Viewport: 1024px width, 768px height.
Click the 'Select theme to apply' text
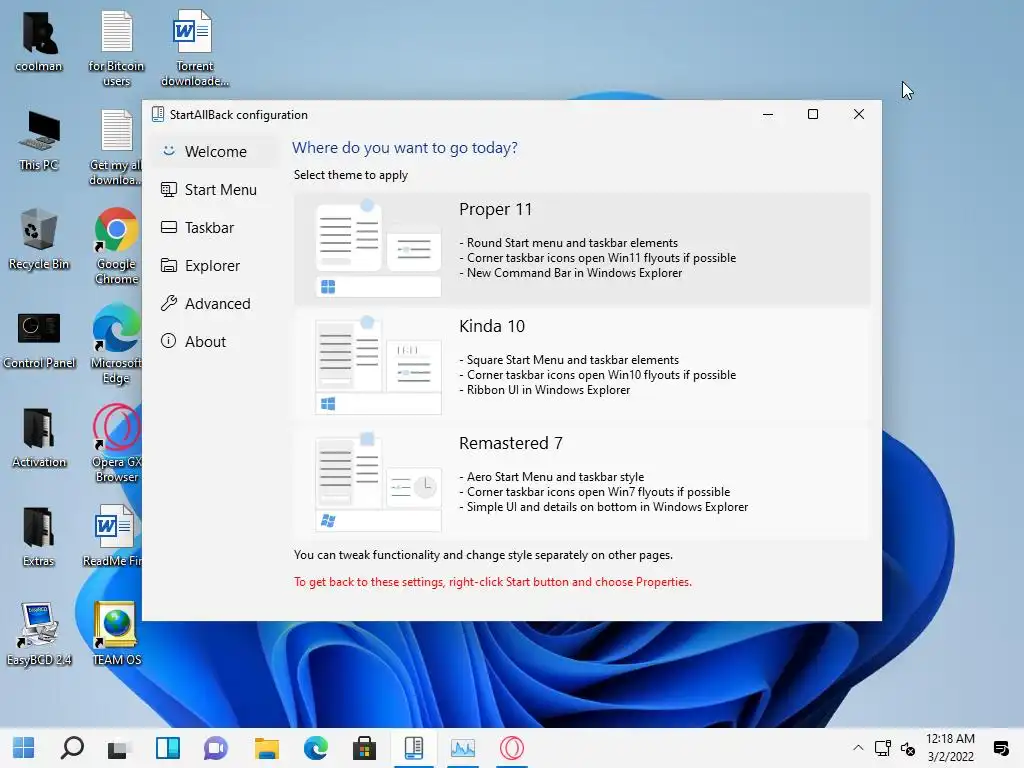[x=351, y=175]
